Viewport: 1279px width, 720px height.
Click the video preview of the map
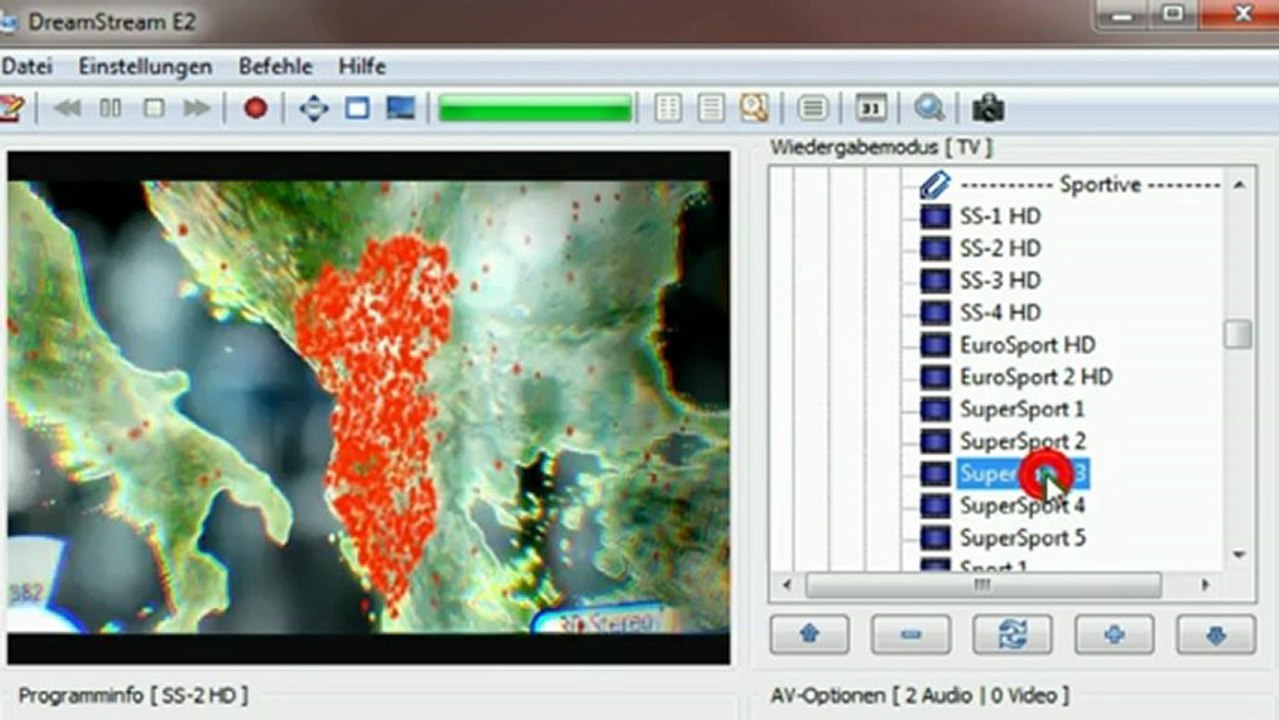tap(368, 408)
